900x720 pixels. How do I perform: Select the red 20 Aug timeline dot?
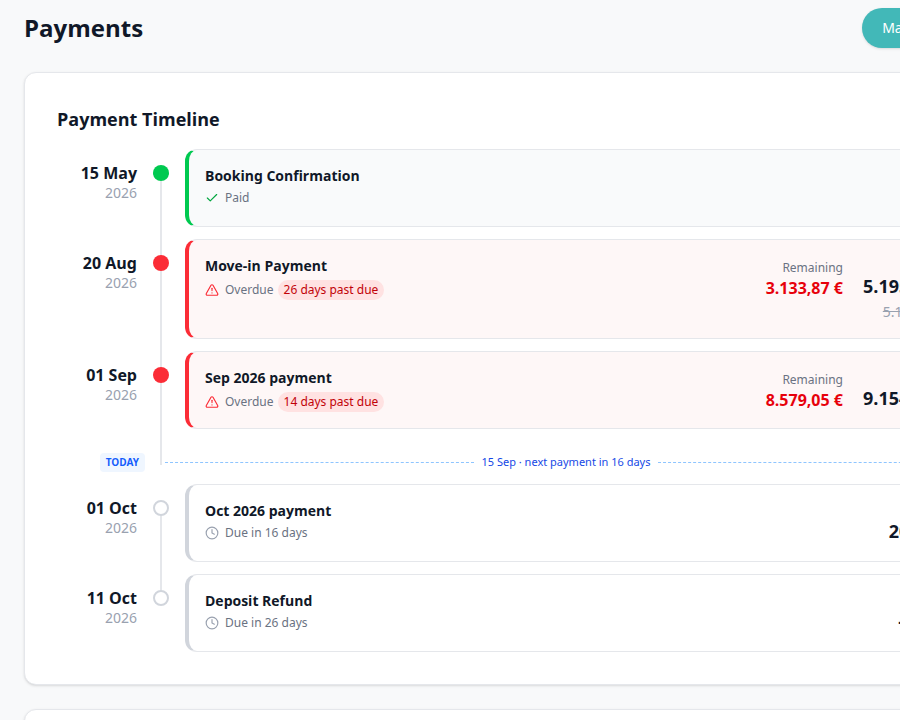coord(161,263)
